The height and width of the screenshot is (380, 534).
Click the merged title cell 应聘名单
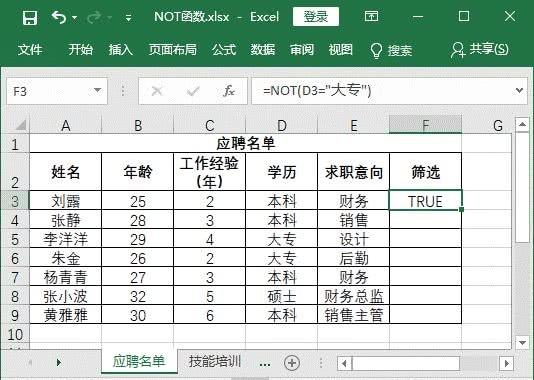246,143
